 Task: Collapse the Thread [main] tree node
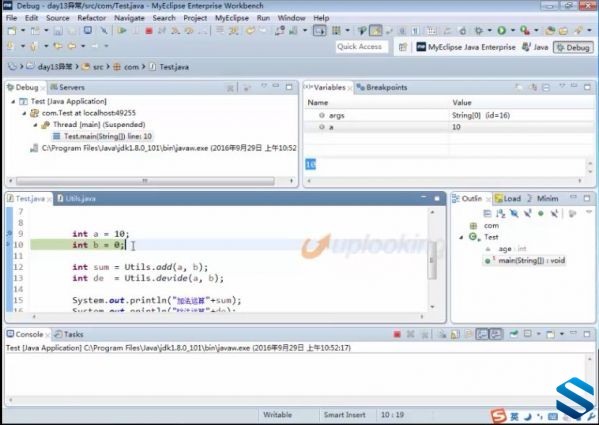tap(35, 125)
